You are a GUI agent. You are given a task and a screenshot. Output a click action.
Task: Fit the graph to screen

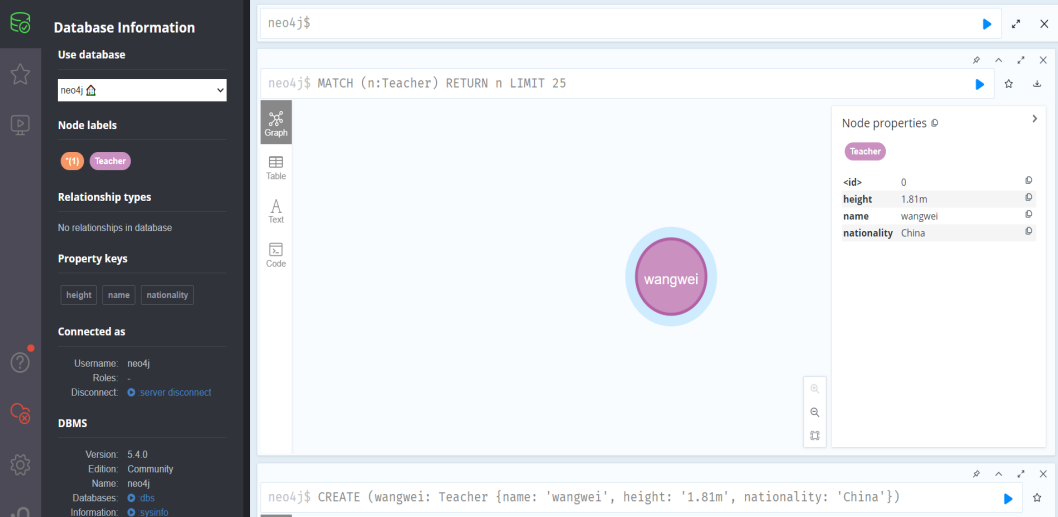(x=814, y=436)
